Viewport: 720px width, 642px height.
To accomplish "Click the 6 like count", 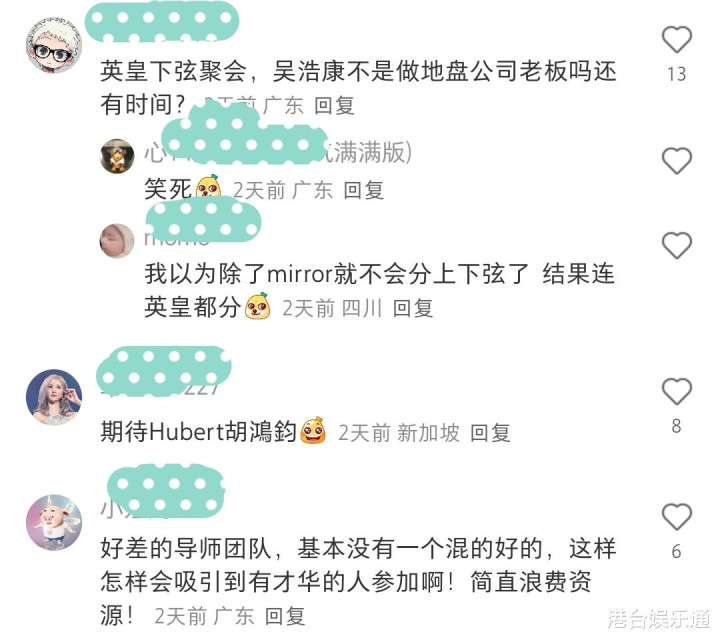I will coord(676,552).
